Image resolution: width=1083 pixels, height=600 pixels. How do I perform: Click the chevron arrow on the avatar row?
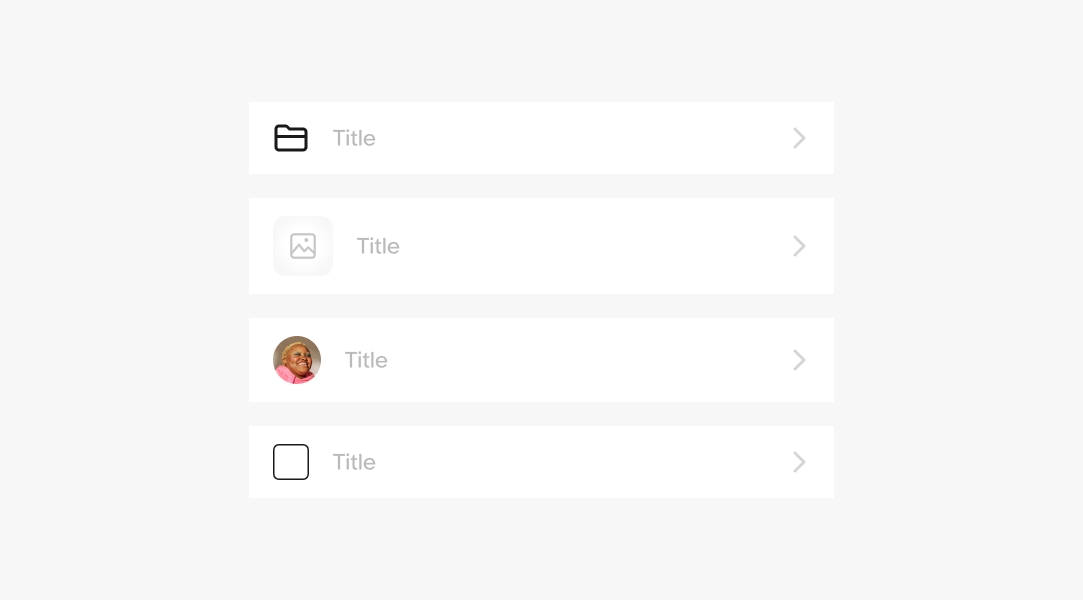799,360
